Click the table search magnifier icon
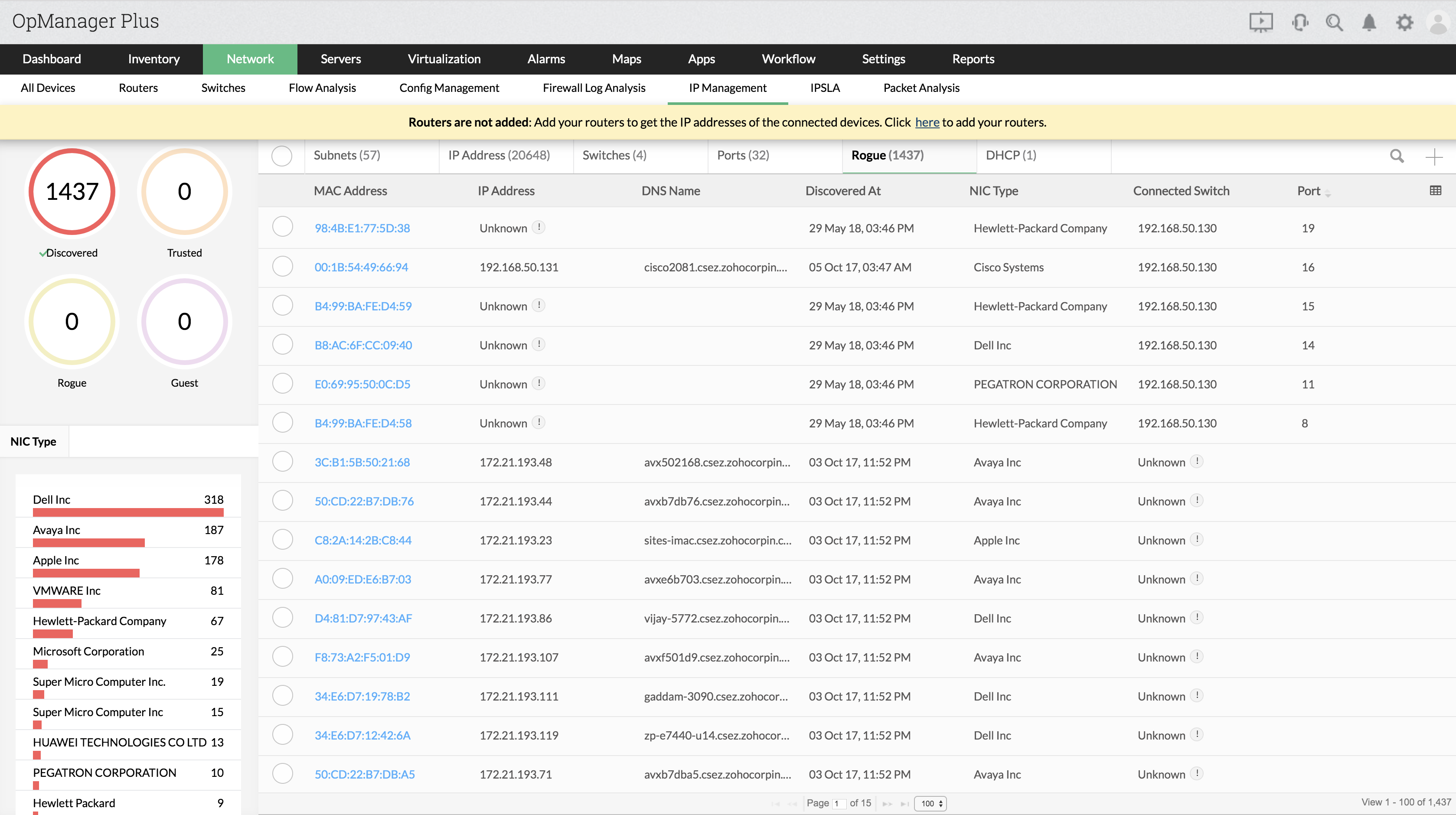1456x815 pixels. (x=1397, y=156)
